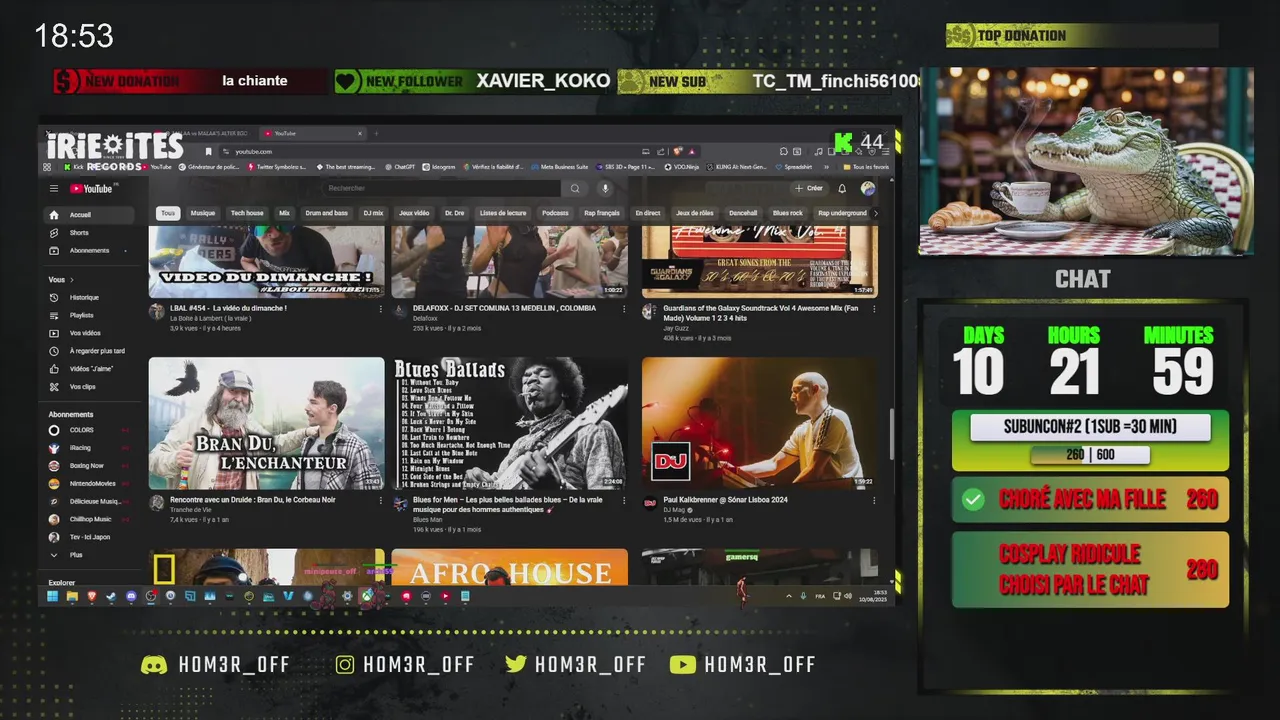The width and height of the screenshot is (1280, 720).
Task: Select the Musique filter chip
Action: tap(203, 213)
